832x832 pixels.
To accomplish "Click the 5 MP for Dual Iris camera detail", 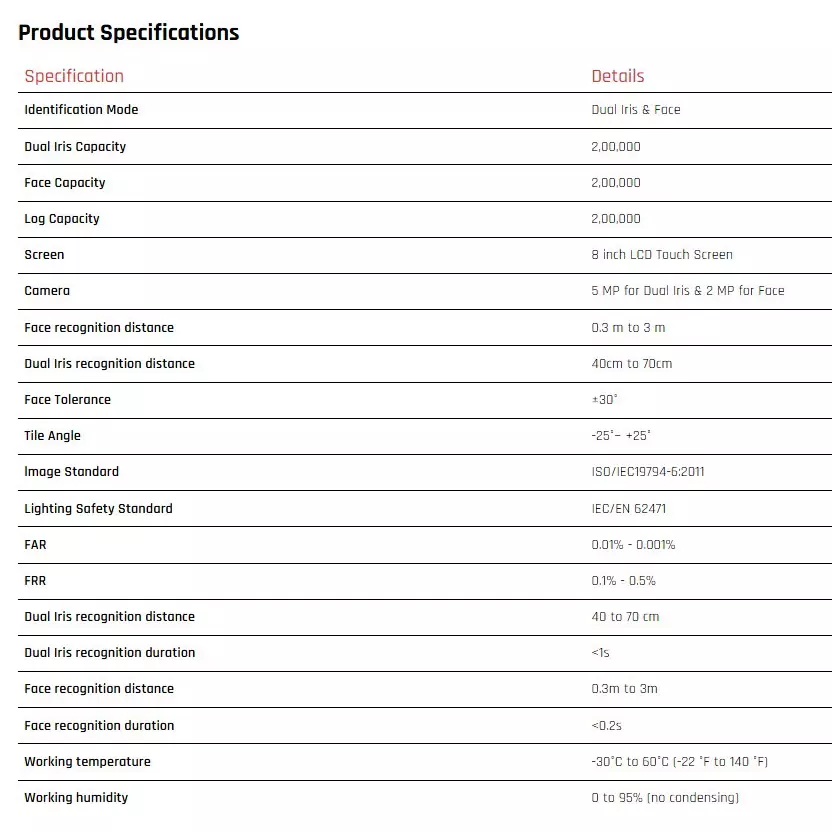I will 688,291.
